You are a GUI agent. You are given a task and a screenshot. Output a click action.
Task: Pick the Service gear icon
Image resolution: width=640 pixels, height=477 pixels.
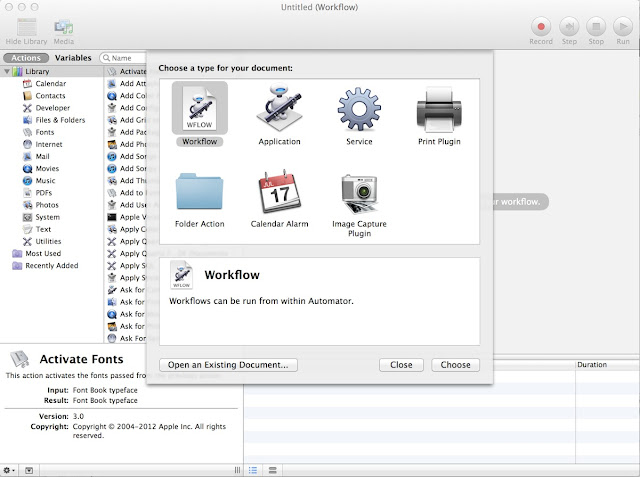tap(359, 109)
